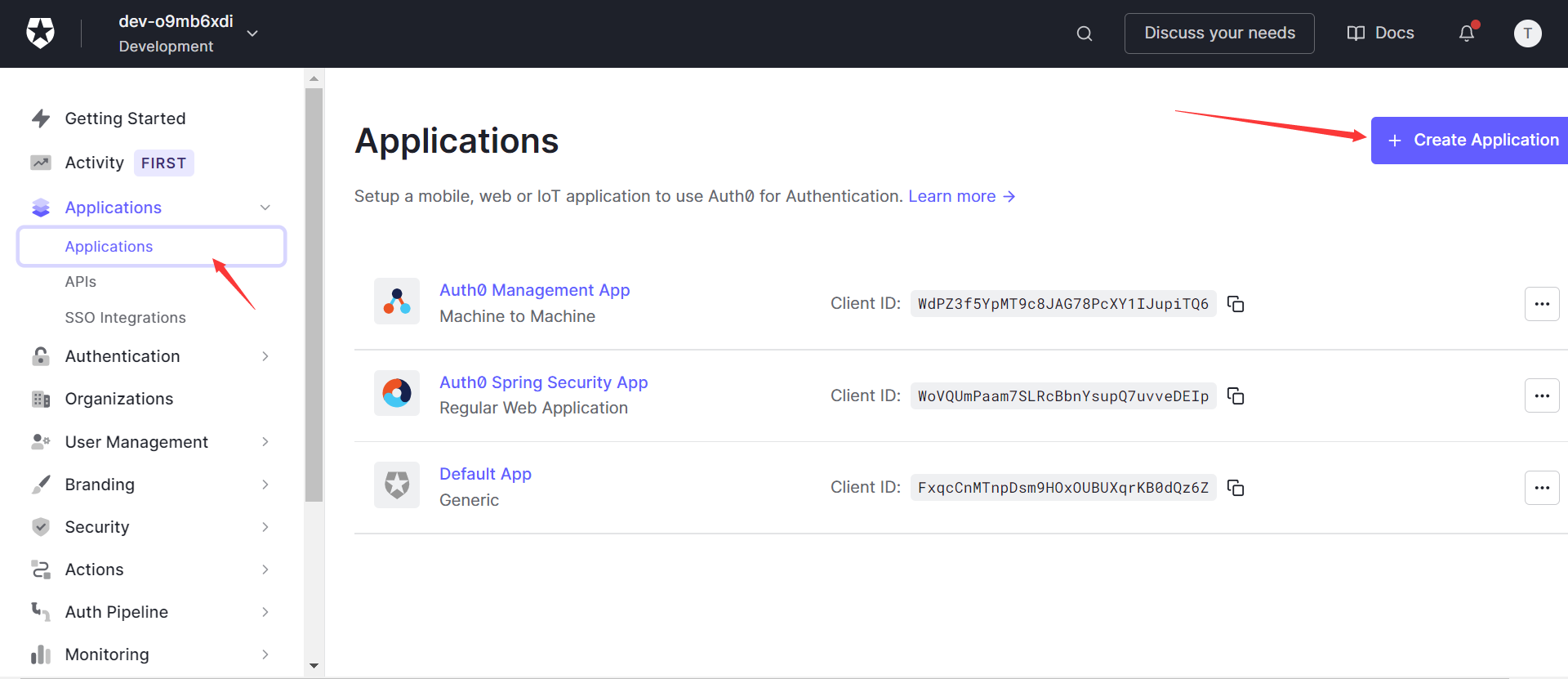Open the notifications bell
The image size is (1568, 679).
coord(1468,33)
